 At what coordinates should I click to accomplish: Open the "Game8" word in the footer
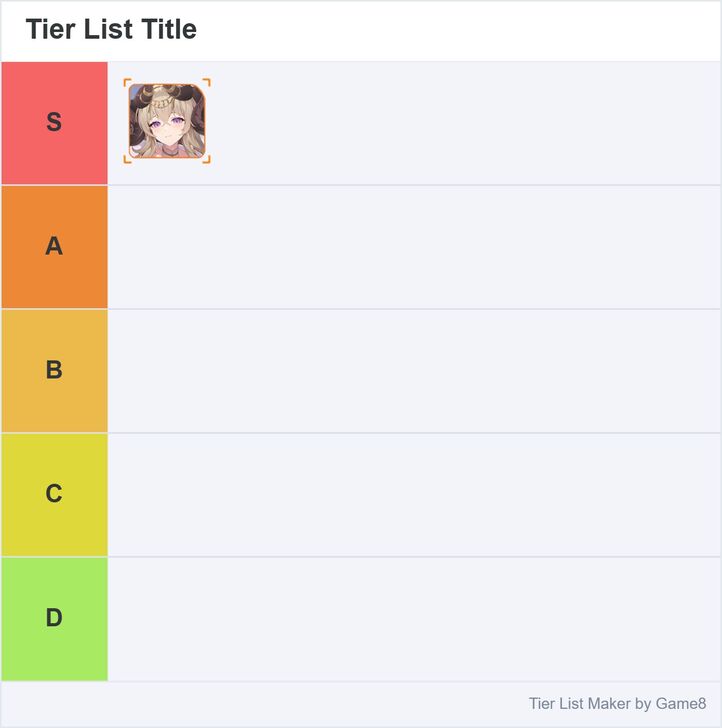[x=681, y=704]
